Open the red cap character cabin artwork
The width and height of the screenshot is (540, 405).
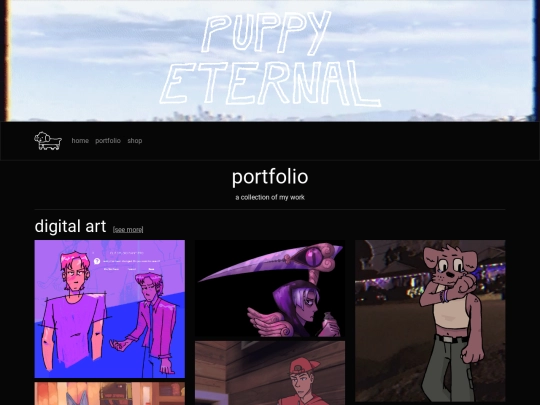(270, 373)
